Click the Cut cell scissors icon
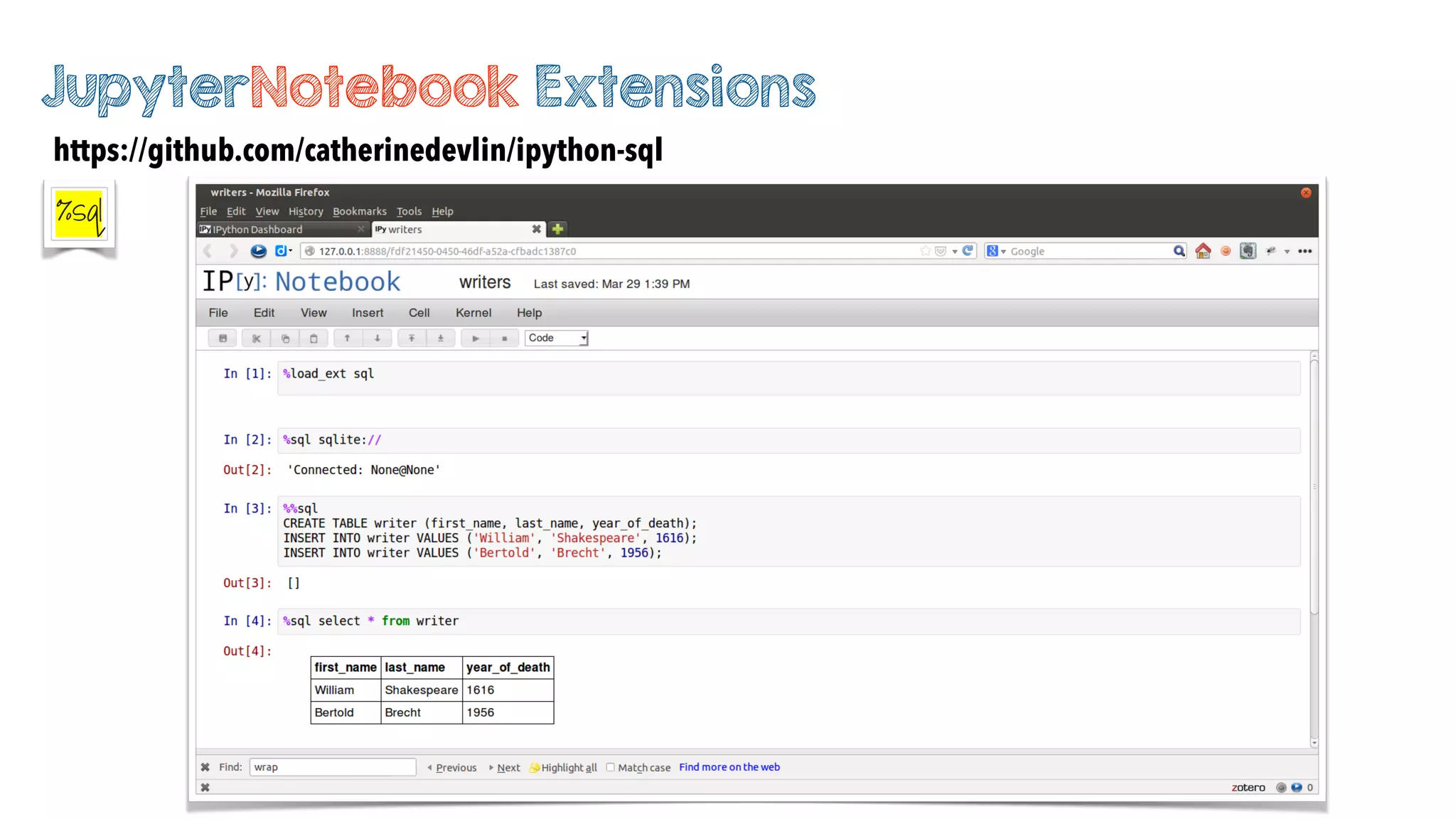The width and height of the screenshot is (1456, 819). click(256, 338)
